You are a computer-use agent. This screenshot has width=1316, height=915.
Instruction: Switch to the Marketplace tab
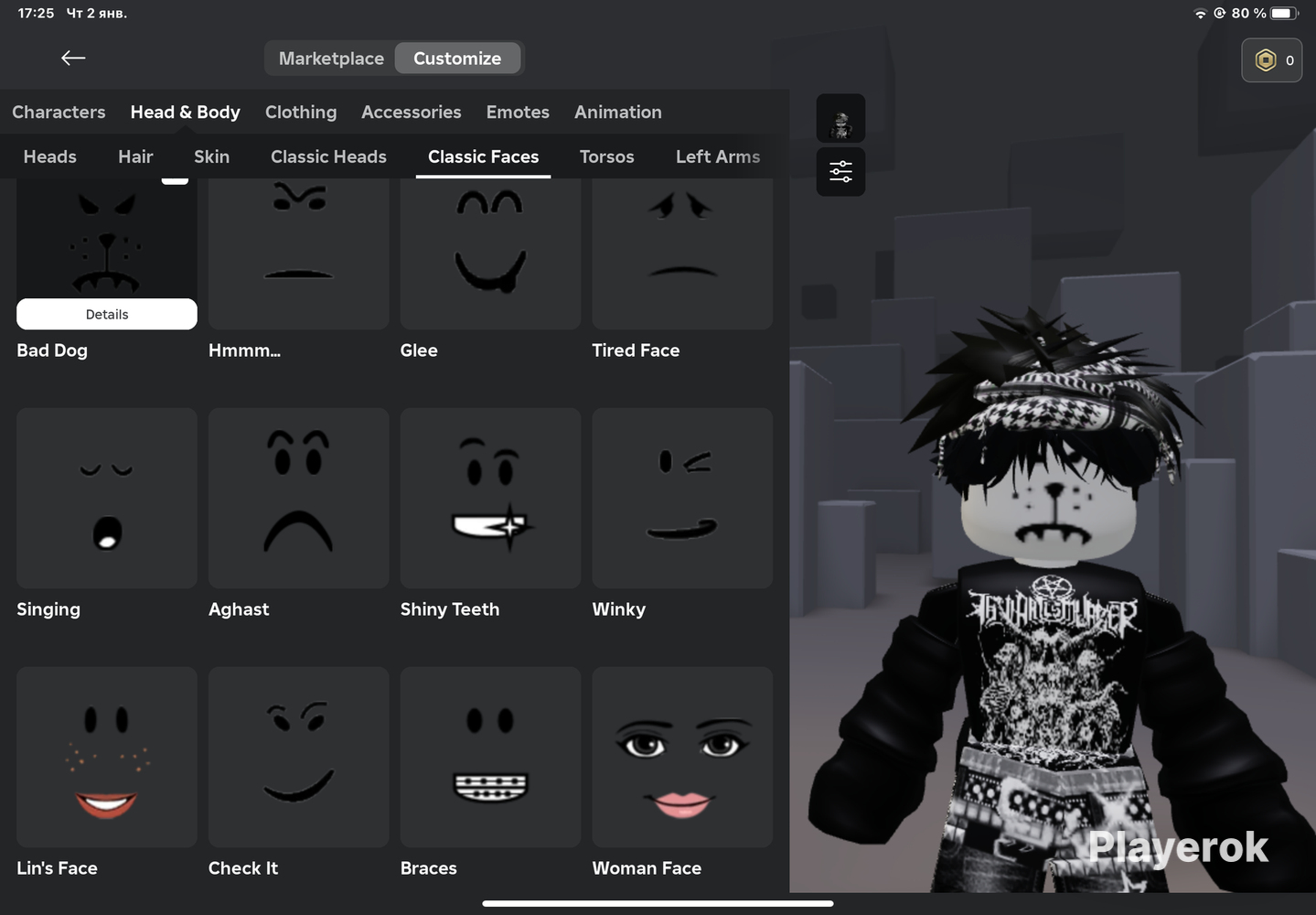331,59
